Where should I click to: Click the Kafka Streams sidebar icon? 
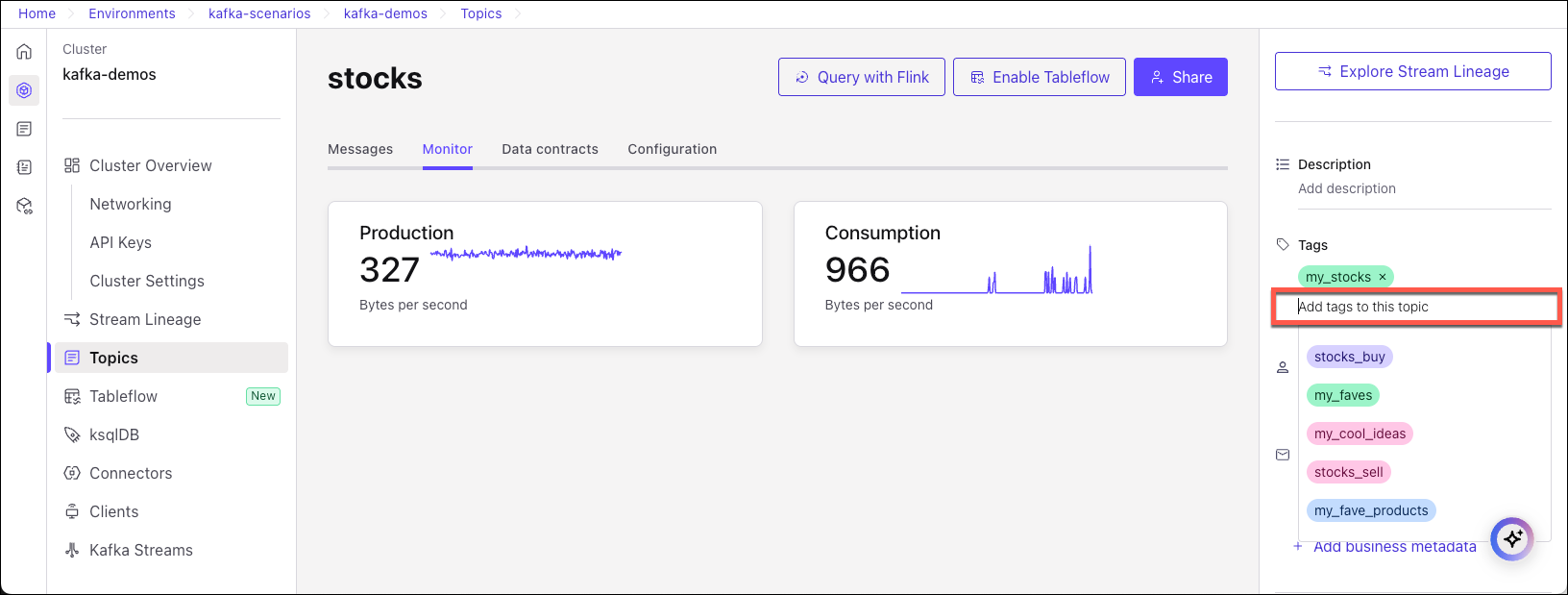[x=72, y=550]
